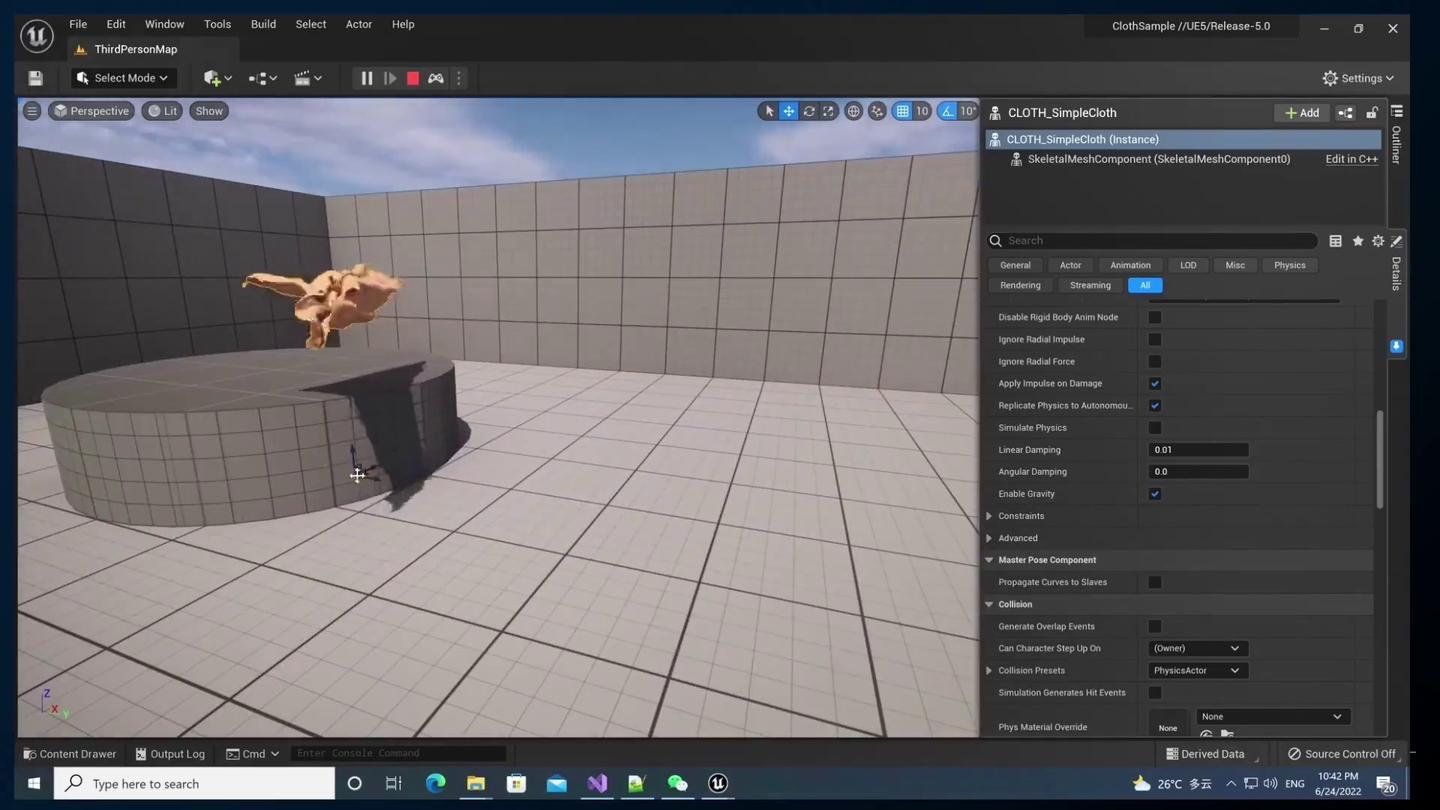The height and width of the screenshot is (810, 1440).
Task: Select the Physics filter tab
Action: coord(1289,265)
